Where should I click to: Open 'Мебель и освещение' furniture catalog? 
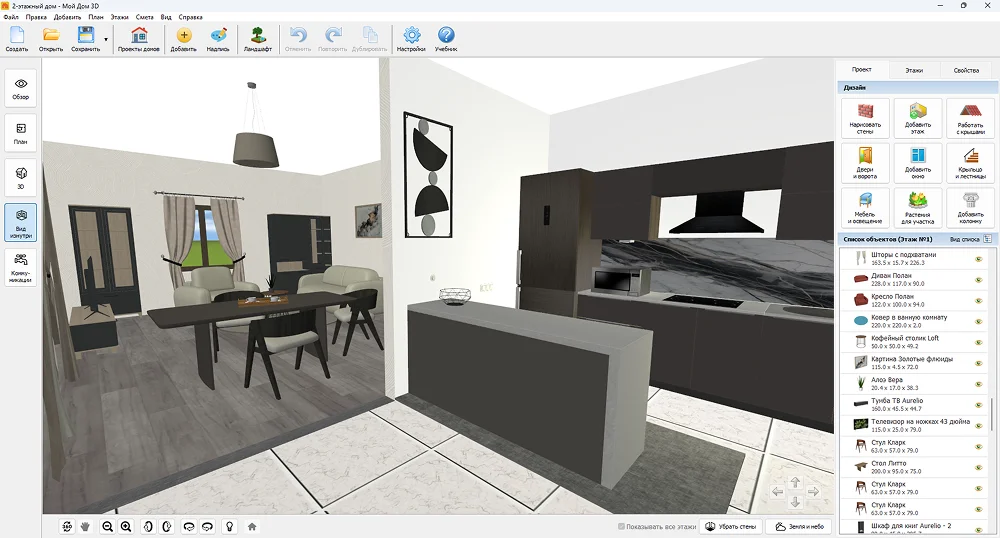[x=865, y=207]
